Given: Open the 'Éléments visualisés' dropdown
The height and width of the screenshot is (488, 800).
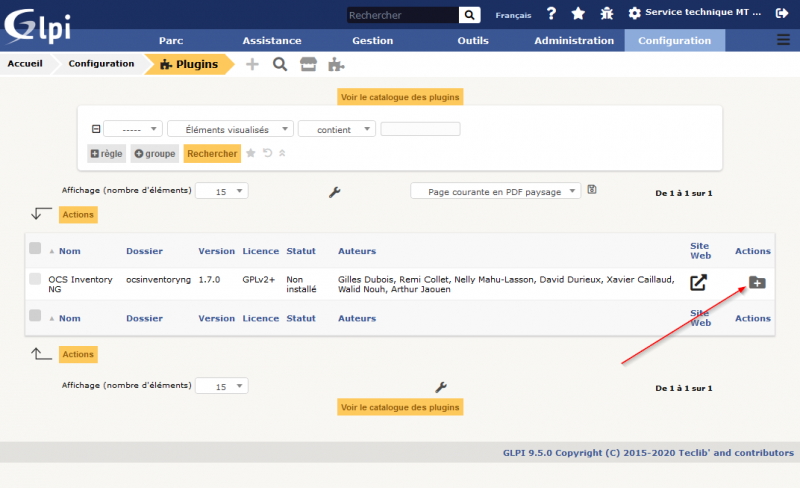Looking at the screenshot, I should [x=230, y=129].
